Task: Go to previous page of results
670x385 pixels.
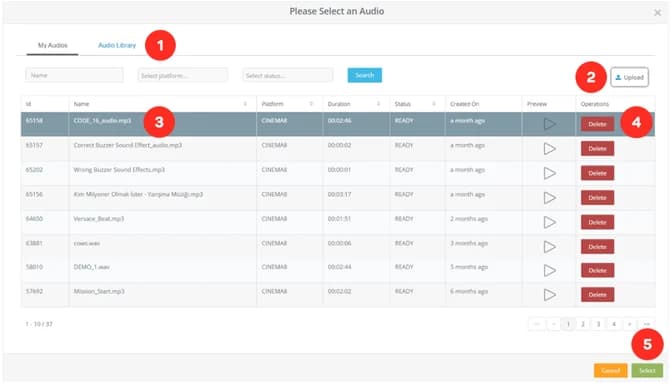Action: [x=553, y=324]
